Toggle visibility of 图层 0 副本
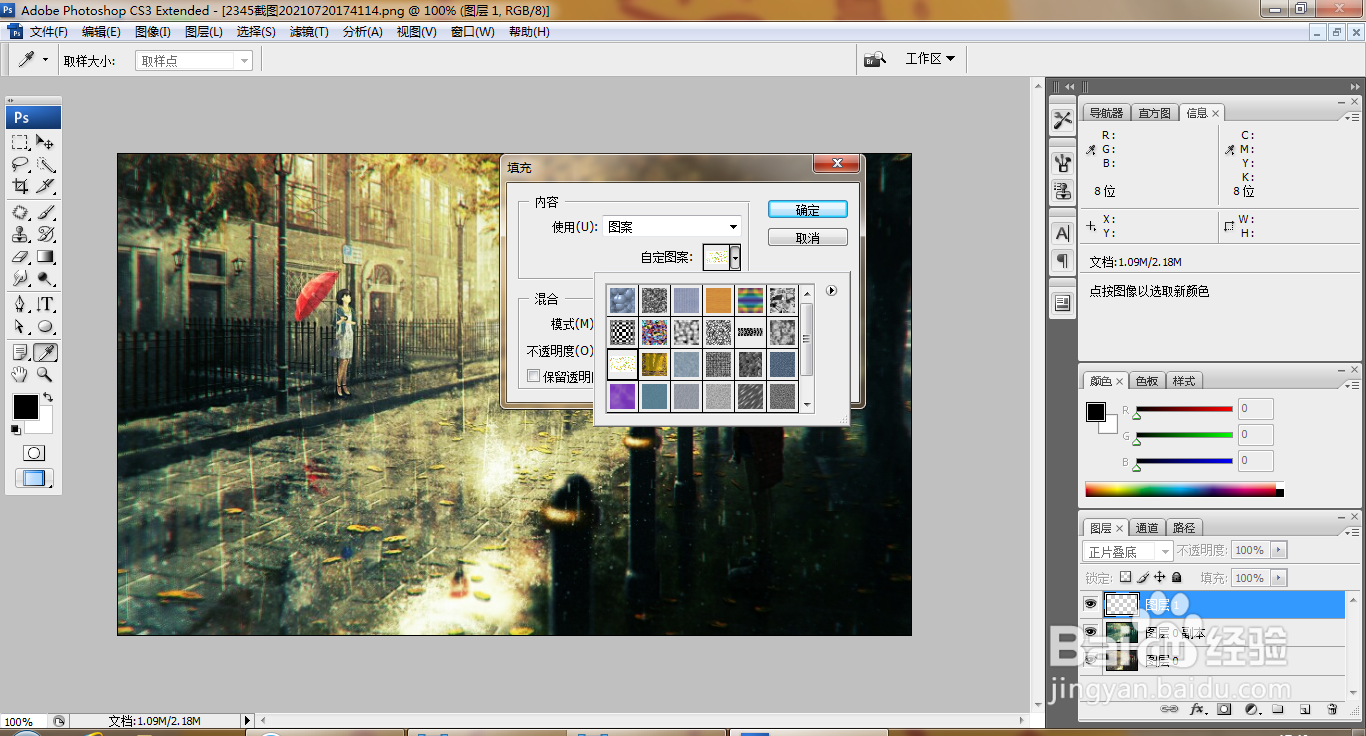 coord(1091,632)
